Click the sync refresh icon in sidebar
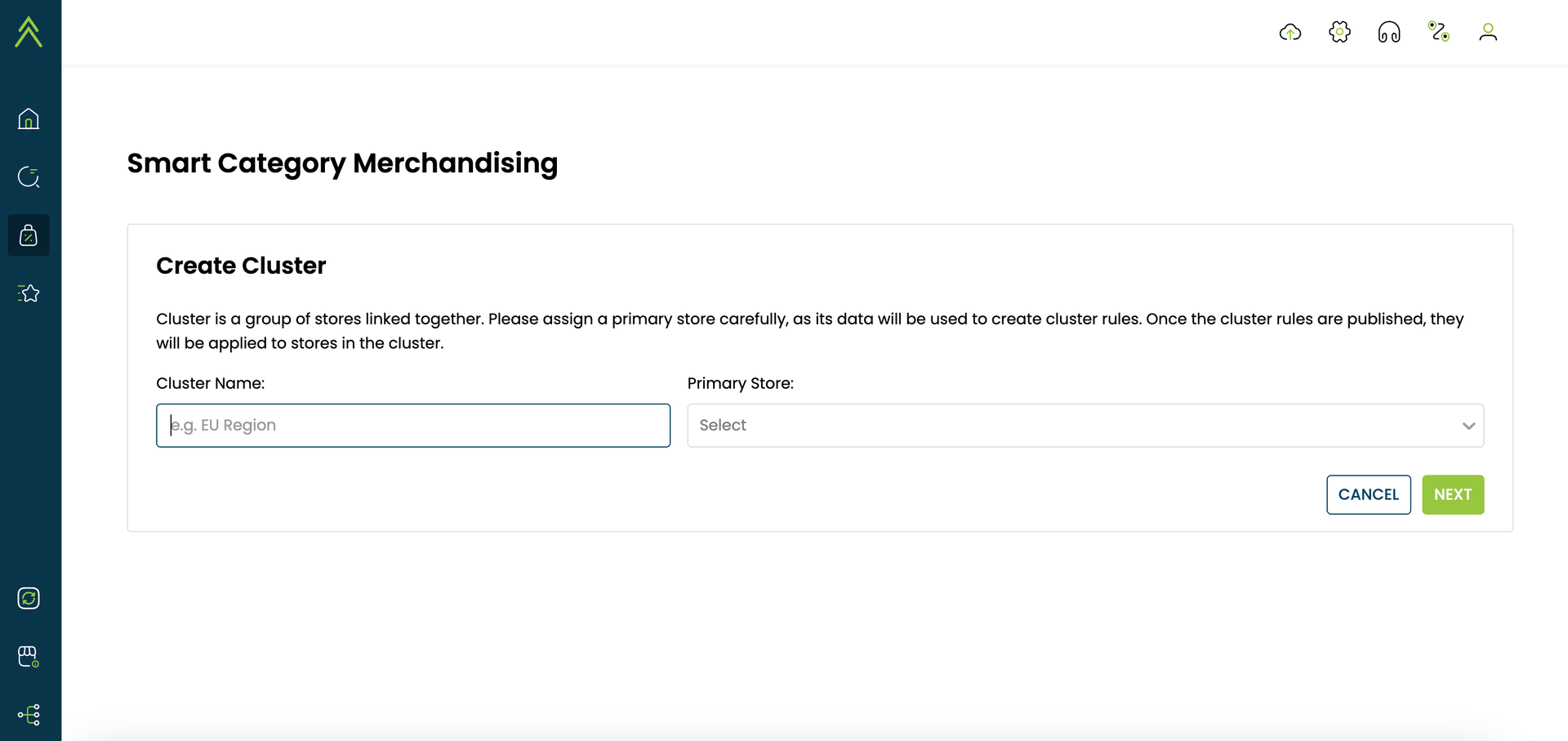The width and height of the screenshot is (1568, 741). point(29,598)
